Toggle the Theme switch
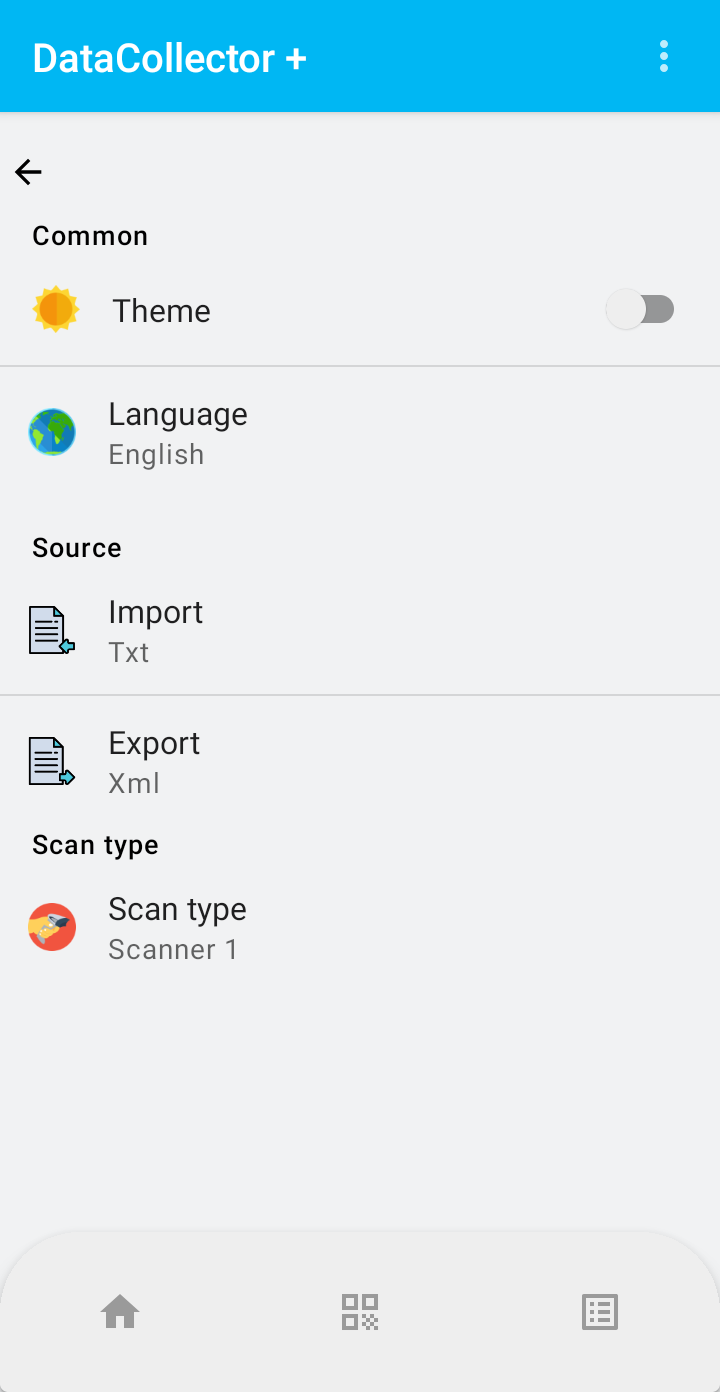This screenshot has height=1392, width=720. 641,310
